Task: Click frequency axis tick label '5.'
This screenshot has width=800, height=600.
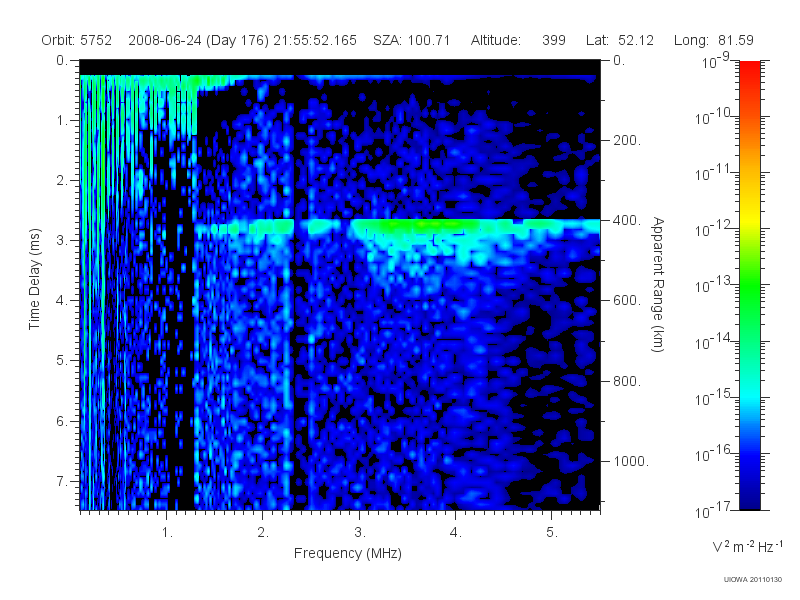Action: click(x=552, y=533)
